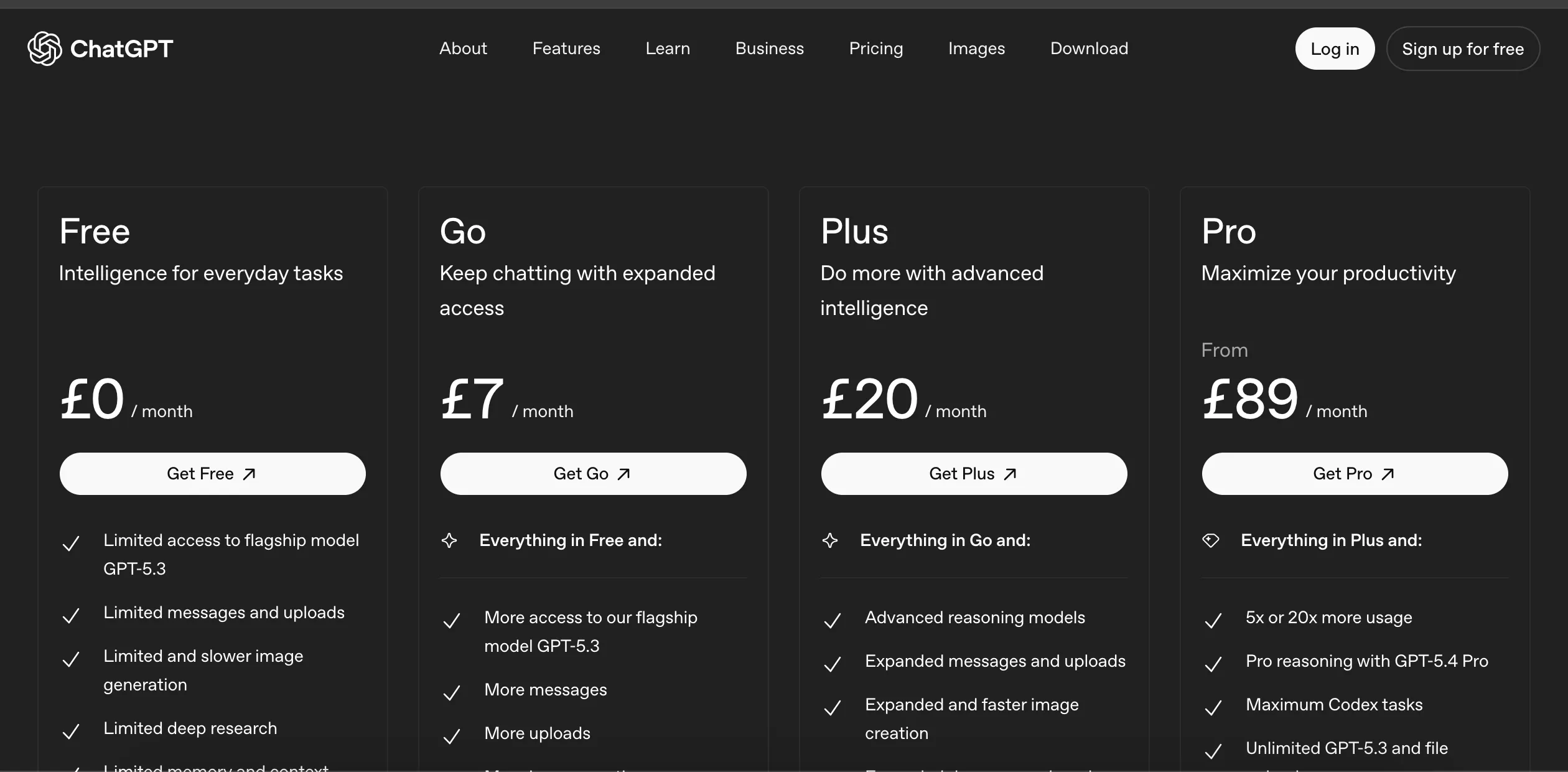Viewport: 1568px width, 772px height.
Task: Click the Get Pro button
Action: (x=1355, y=473)
